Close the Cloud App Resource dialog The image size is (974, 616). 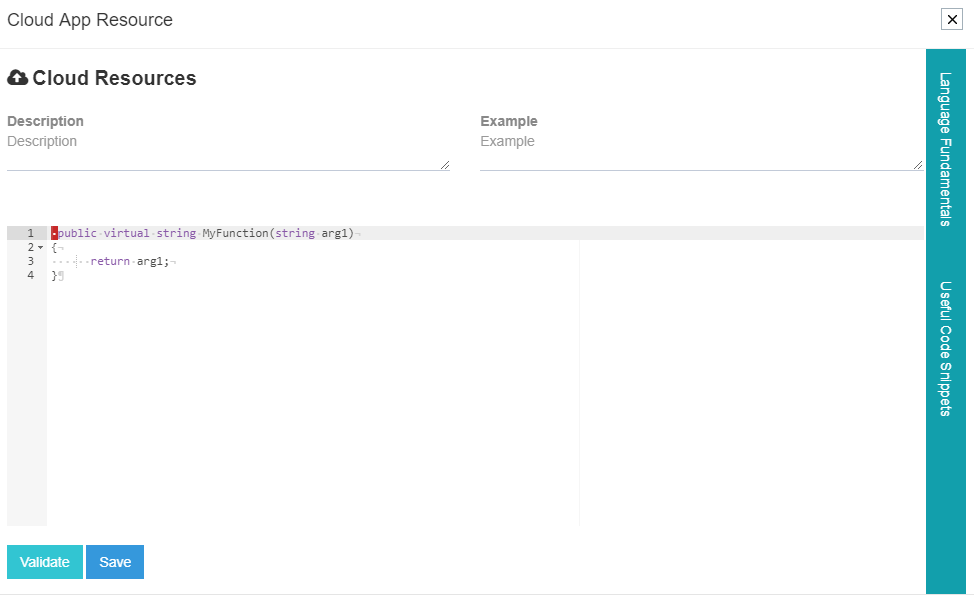point(952,20)
